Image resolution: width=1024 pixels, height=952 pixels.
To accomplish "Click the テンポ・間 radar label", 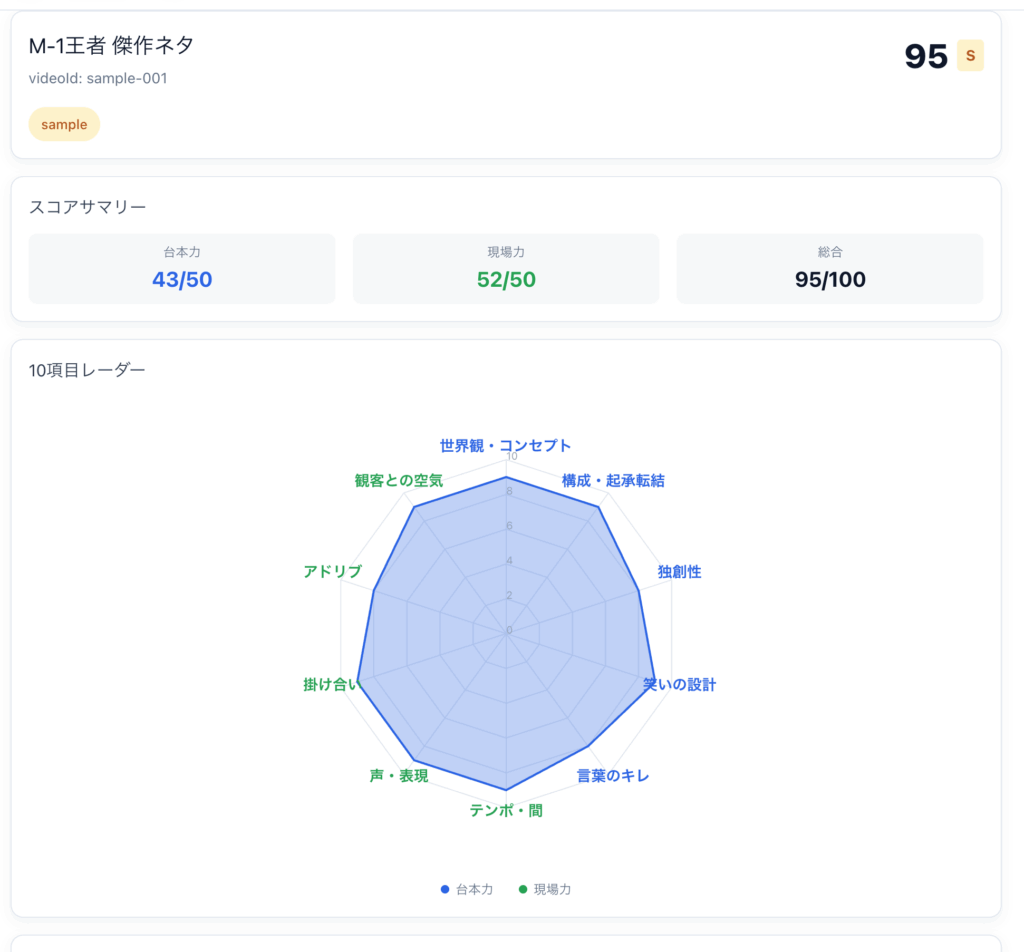I will (x=506, y=810).
